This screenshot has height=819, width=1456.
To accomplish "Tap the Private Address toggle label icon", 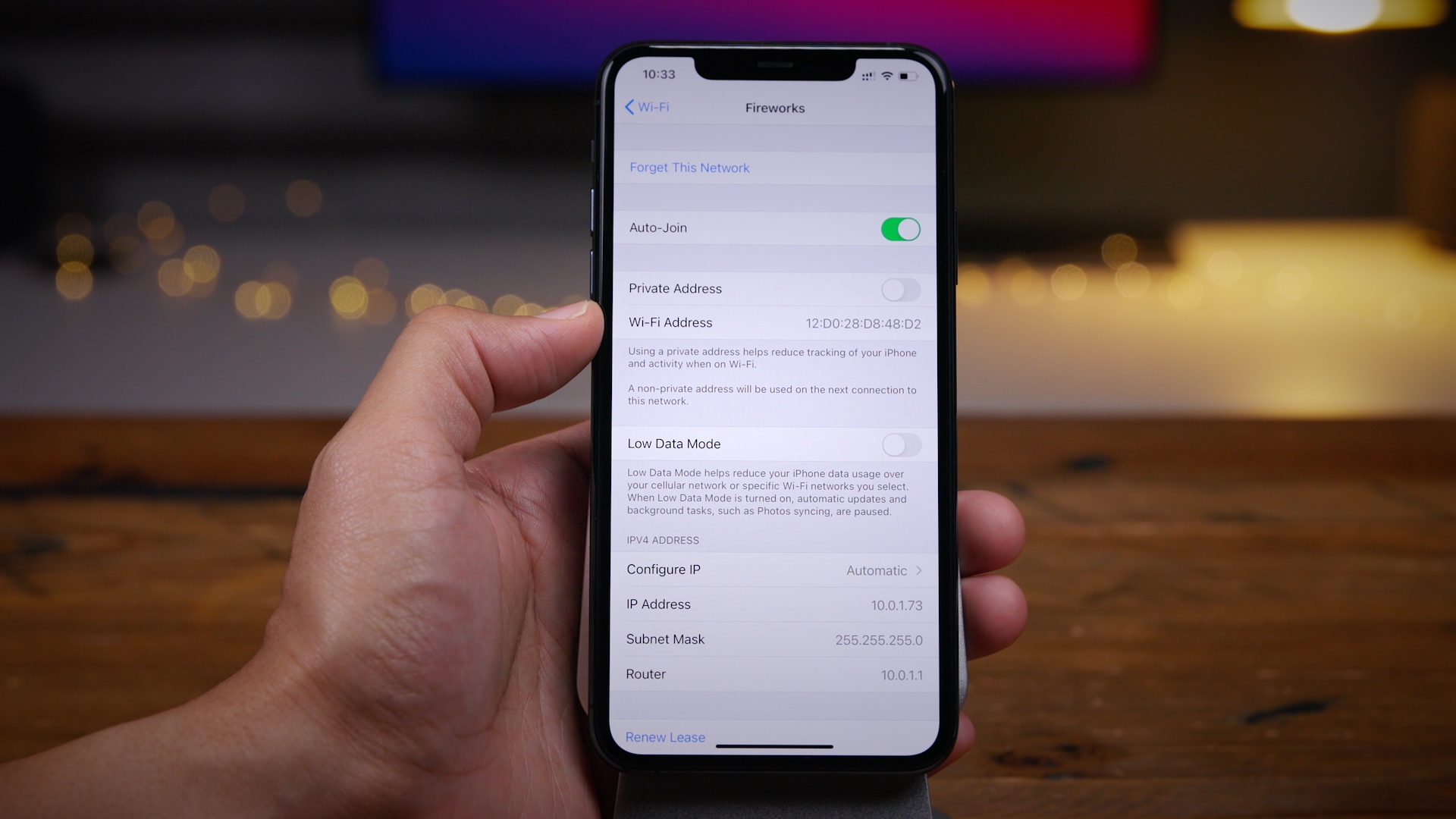I will (897, 289).
